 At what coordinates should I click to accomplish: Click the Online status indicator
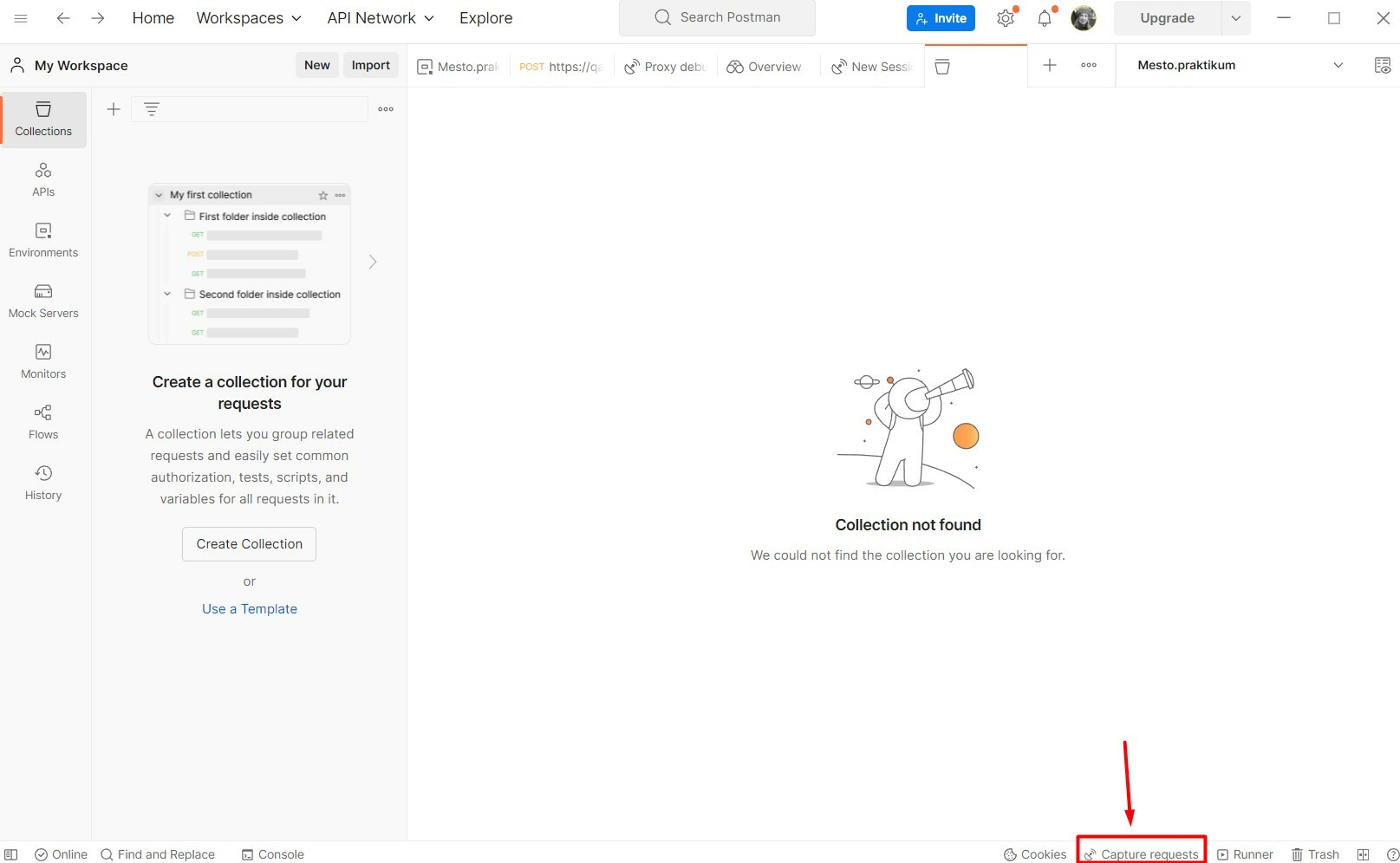coord(61,854)
